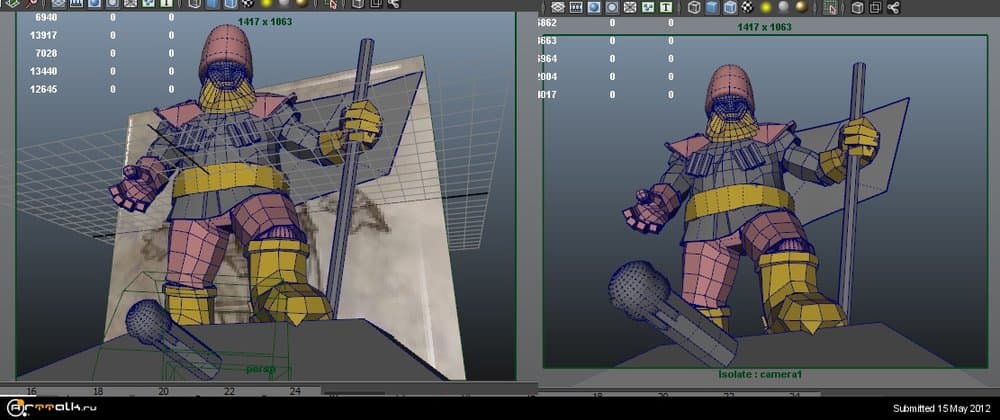This screenshot has width=1000, height=420.
Task: Enable textured display in left viewport
Action: pyautogui.click(x=247, y=4)
